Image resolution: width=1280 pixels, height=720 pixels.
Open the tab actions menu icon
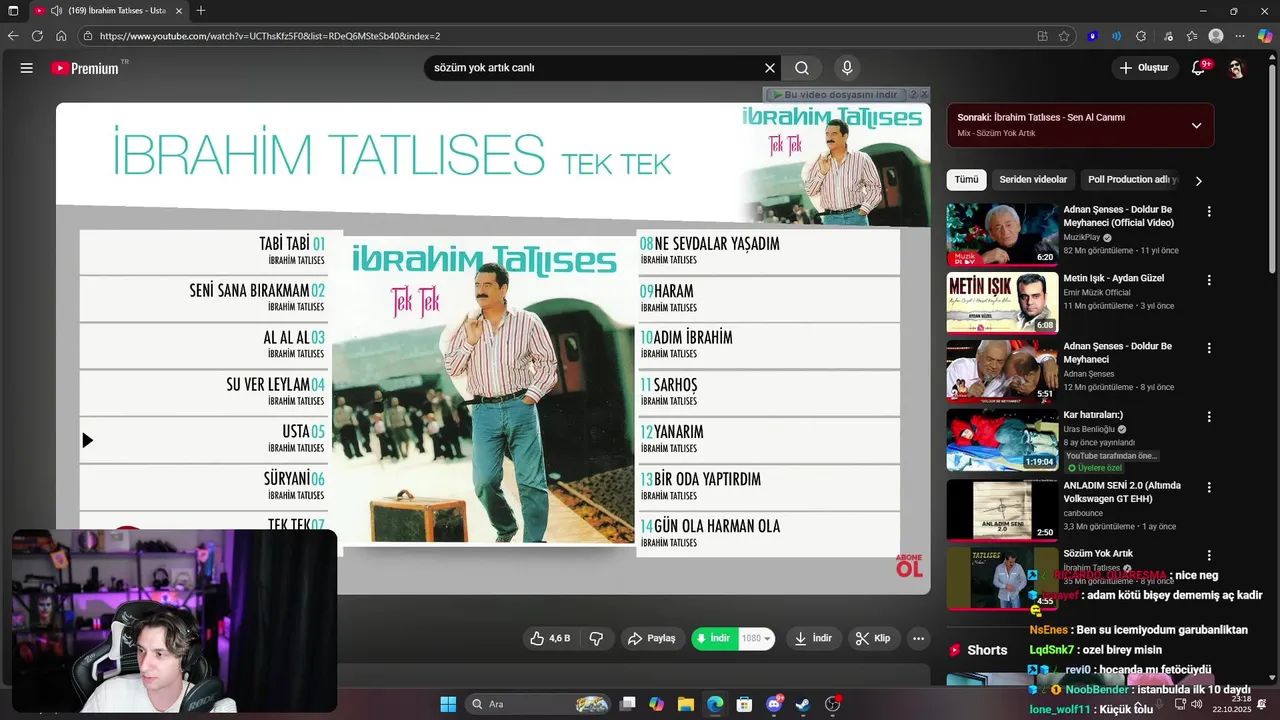click(x=13, y=10)
